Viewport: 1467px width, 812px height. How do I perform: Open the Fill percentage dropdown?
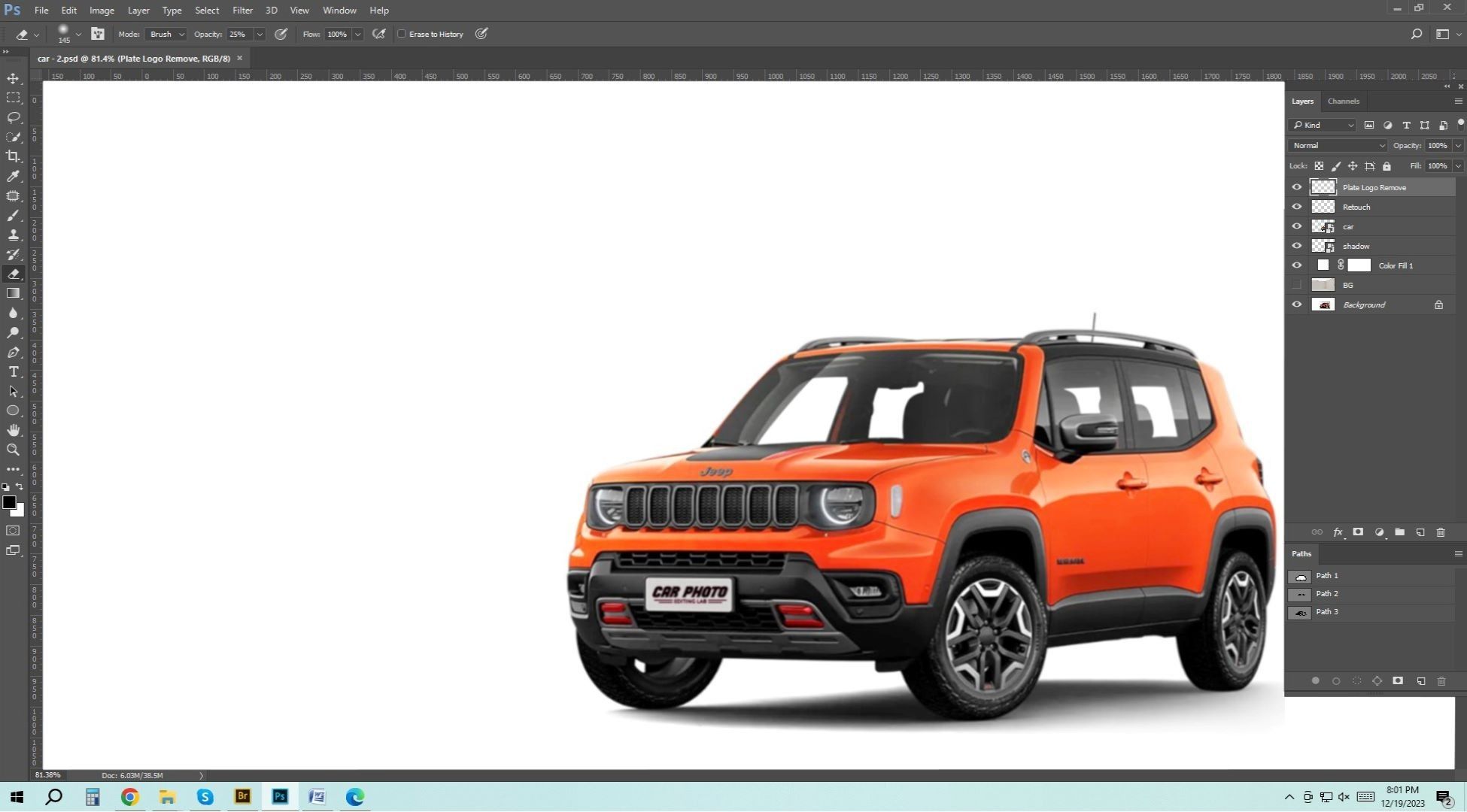pyautogui.click(x=1456, y=165)
